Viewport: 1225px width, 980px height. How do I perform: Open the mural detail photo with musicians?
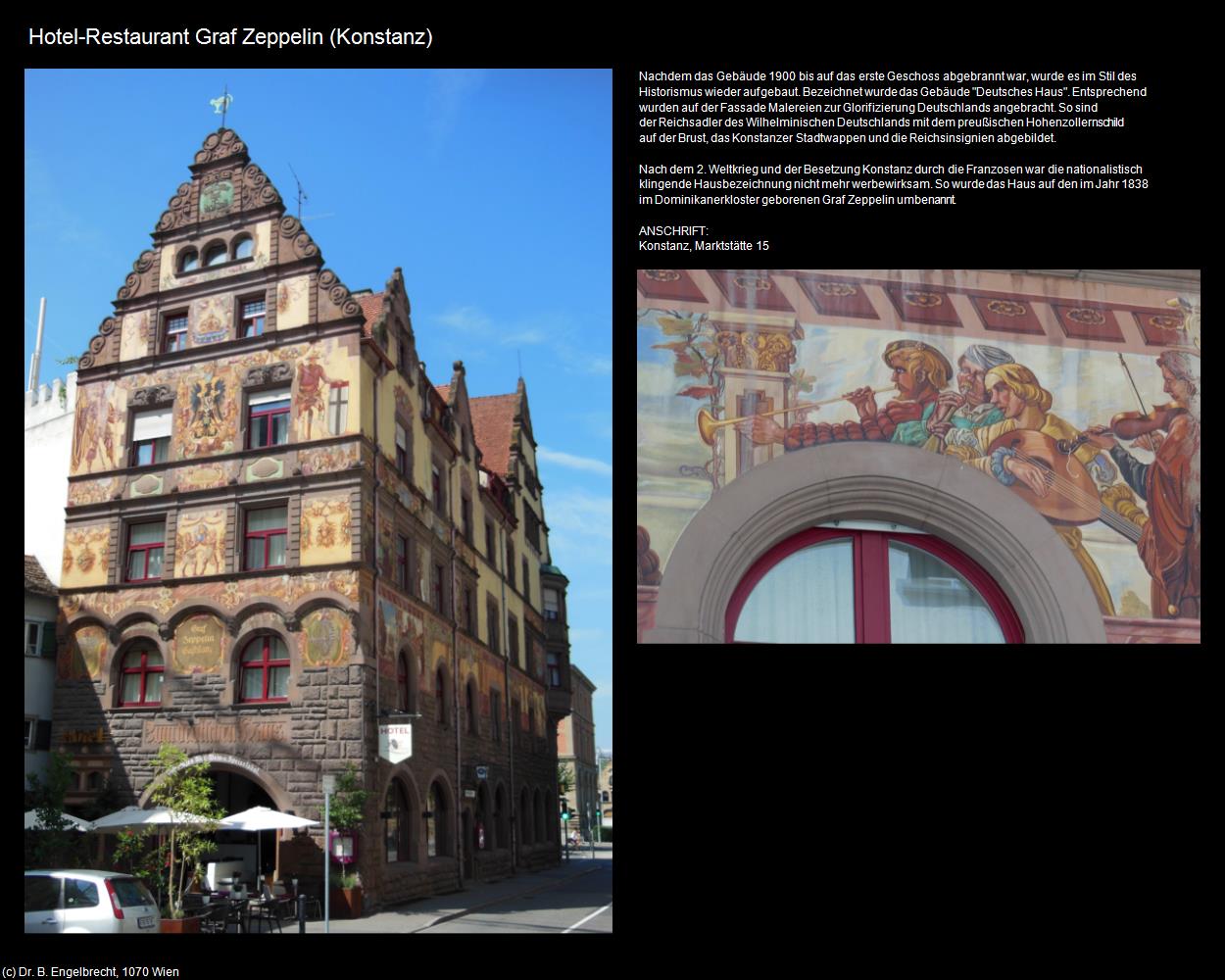(918, 457)
